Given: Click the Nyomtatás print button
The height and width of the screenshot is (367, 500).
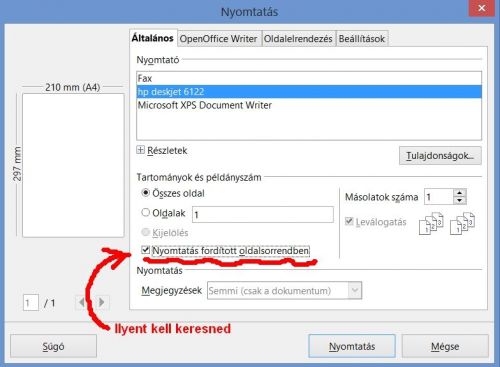Looking at the screenshot, I should (352, 346).
